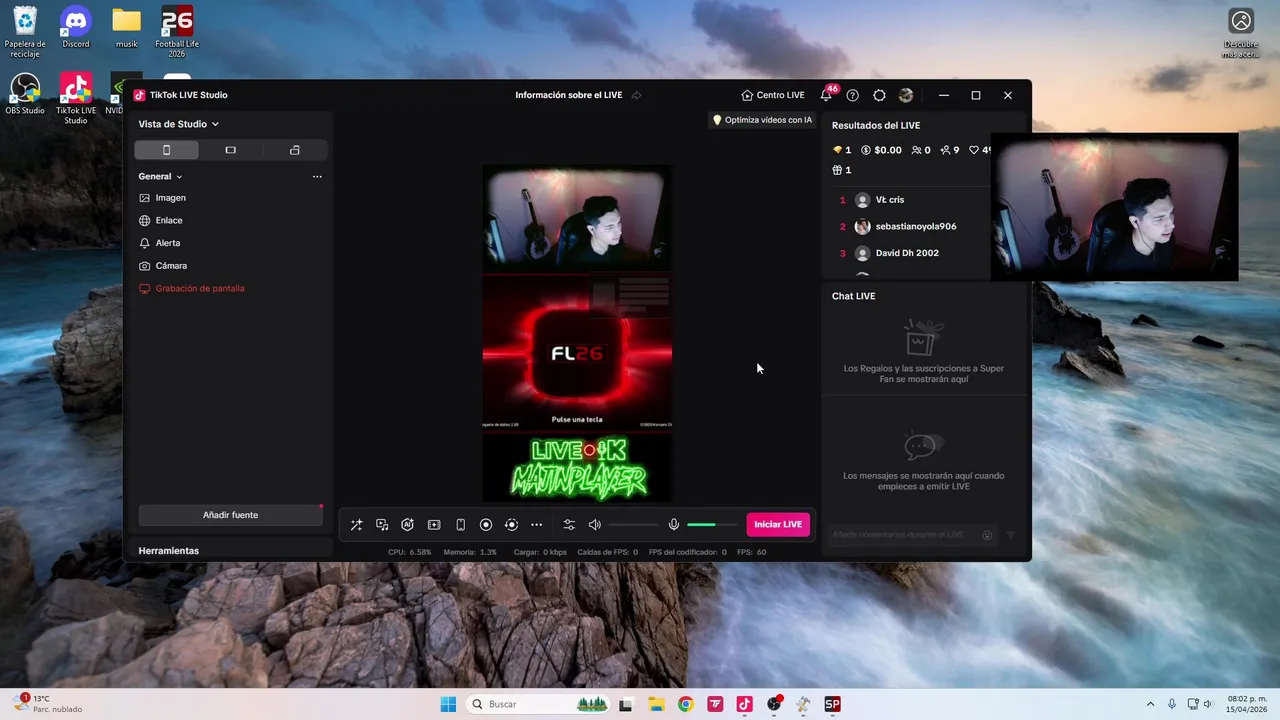Open more toolbar options ellipsis
Screen dimensions: 1280x720
click(x=537, y=525)
